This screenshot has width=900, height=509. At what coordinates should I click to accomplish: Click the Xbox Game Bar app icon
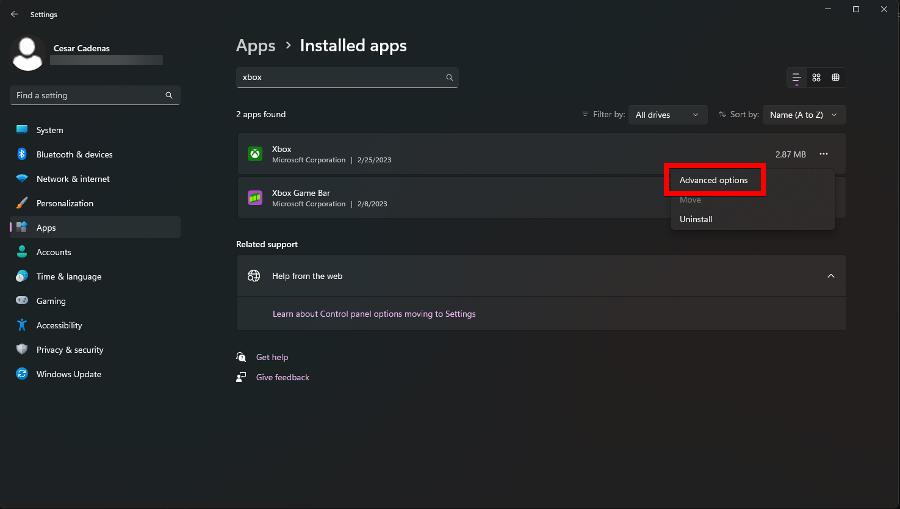[x=255, y=197]
